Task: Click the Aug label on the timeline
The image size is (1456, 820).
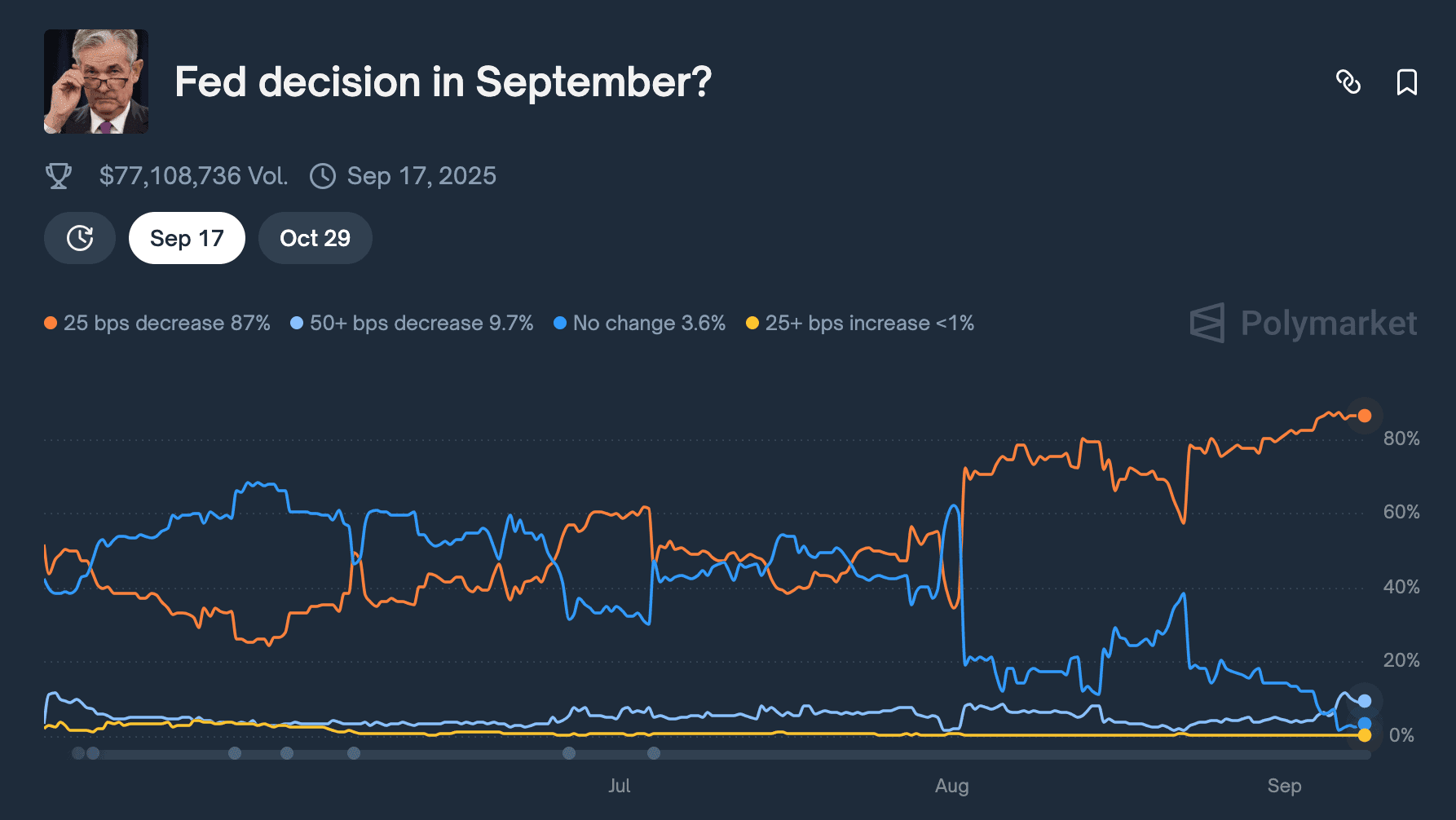Action: tap(952, 786)
